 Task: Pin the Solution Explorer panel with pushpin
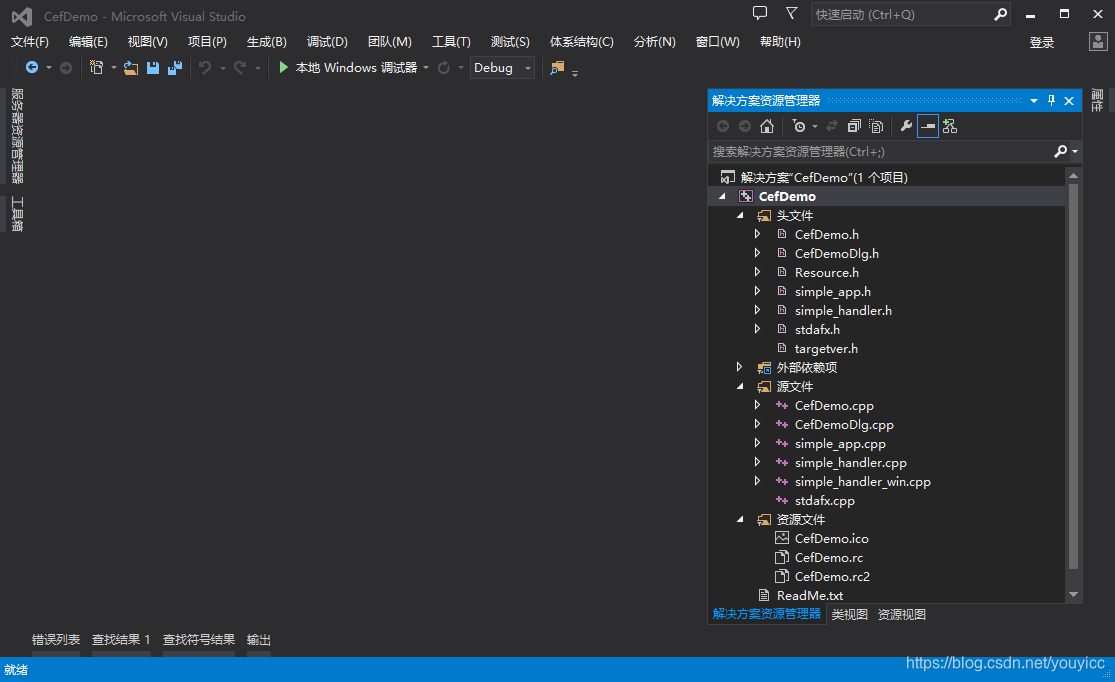(1052, 100)
